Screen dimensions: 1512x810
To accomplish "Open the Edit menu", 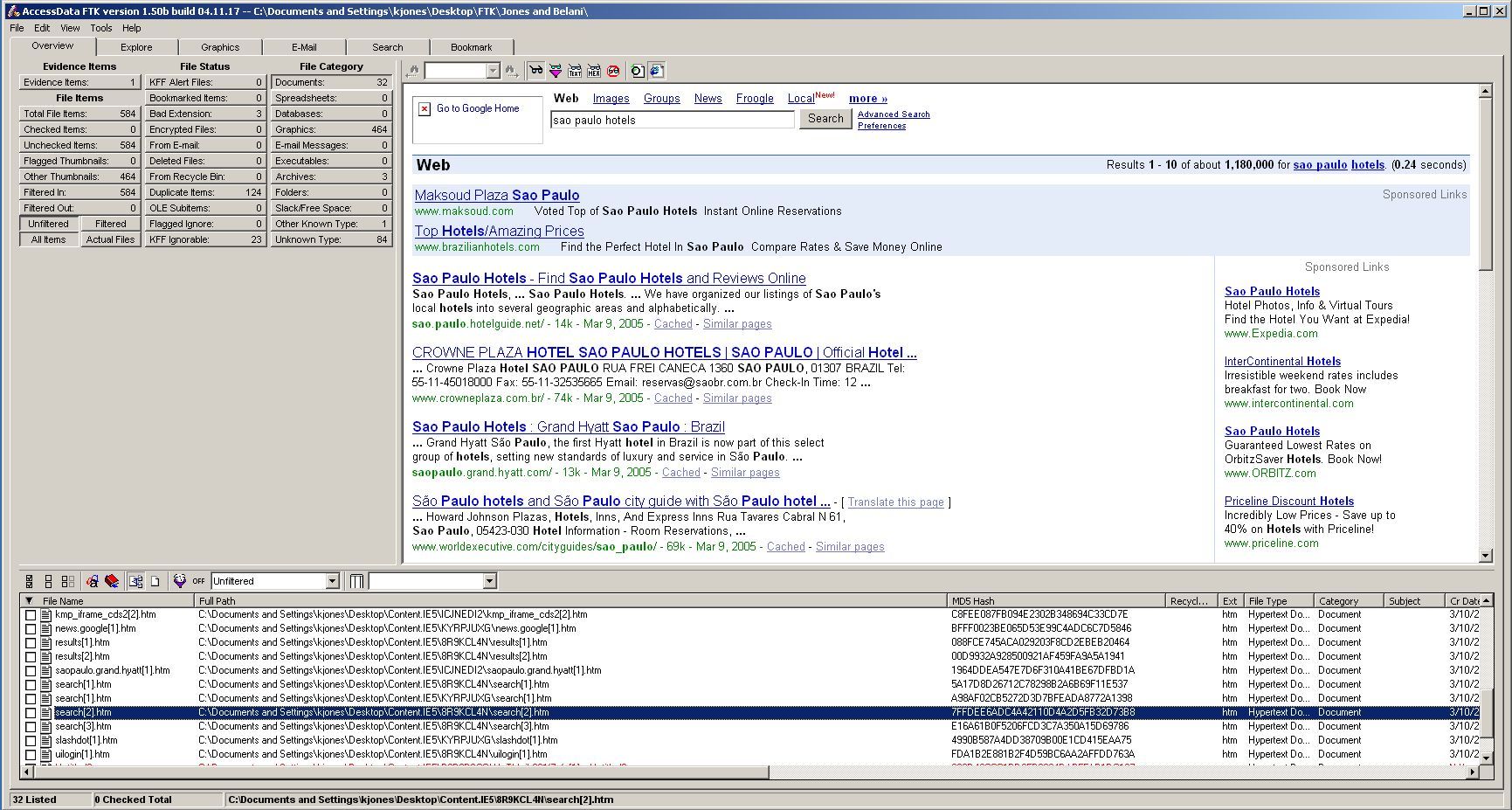I will point(42,28).
